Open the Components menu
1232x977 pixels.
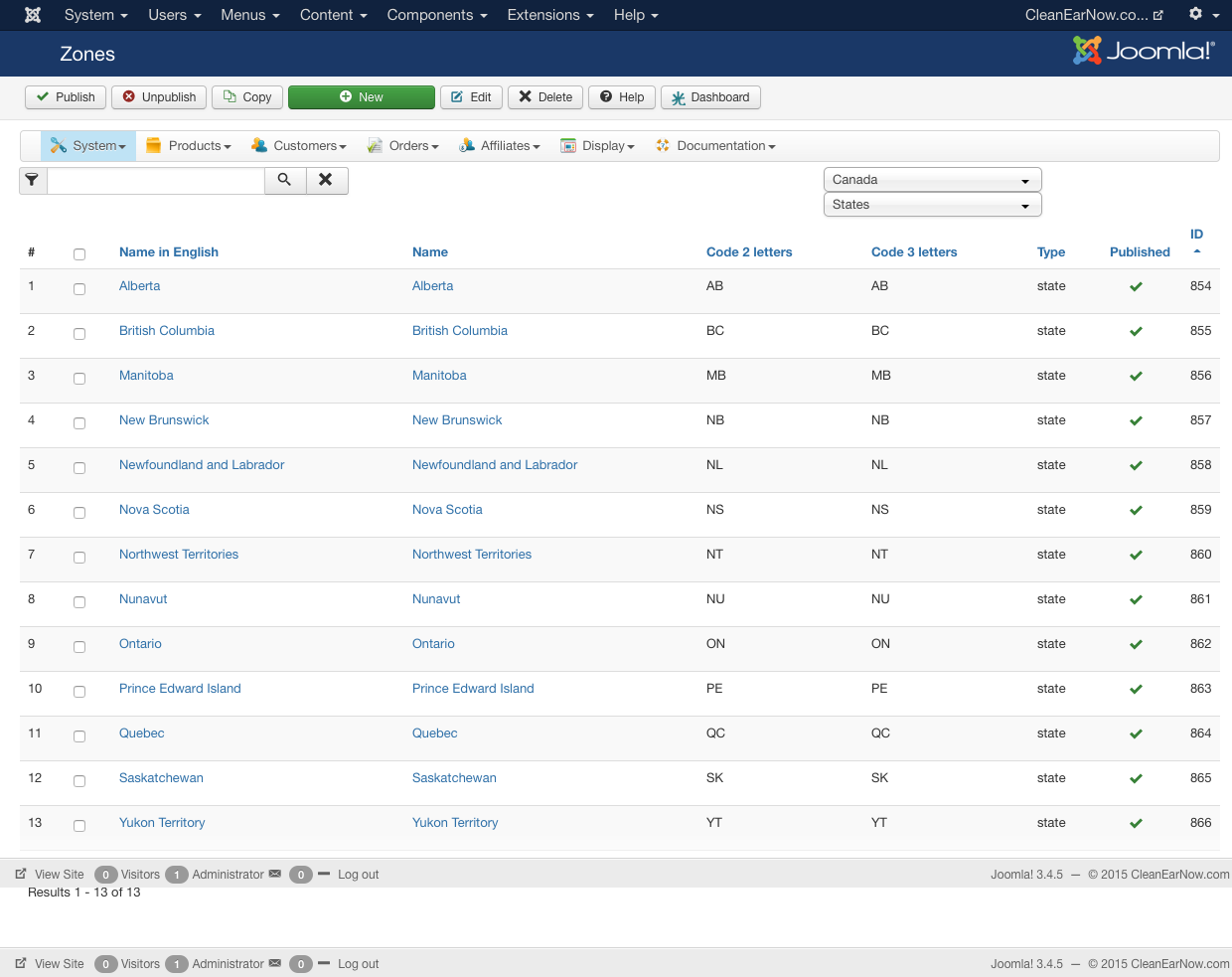[437, 15]
